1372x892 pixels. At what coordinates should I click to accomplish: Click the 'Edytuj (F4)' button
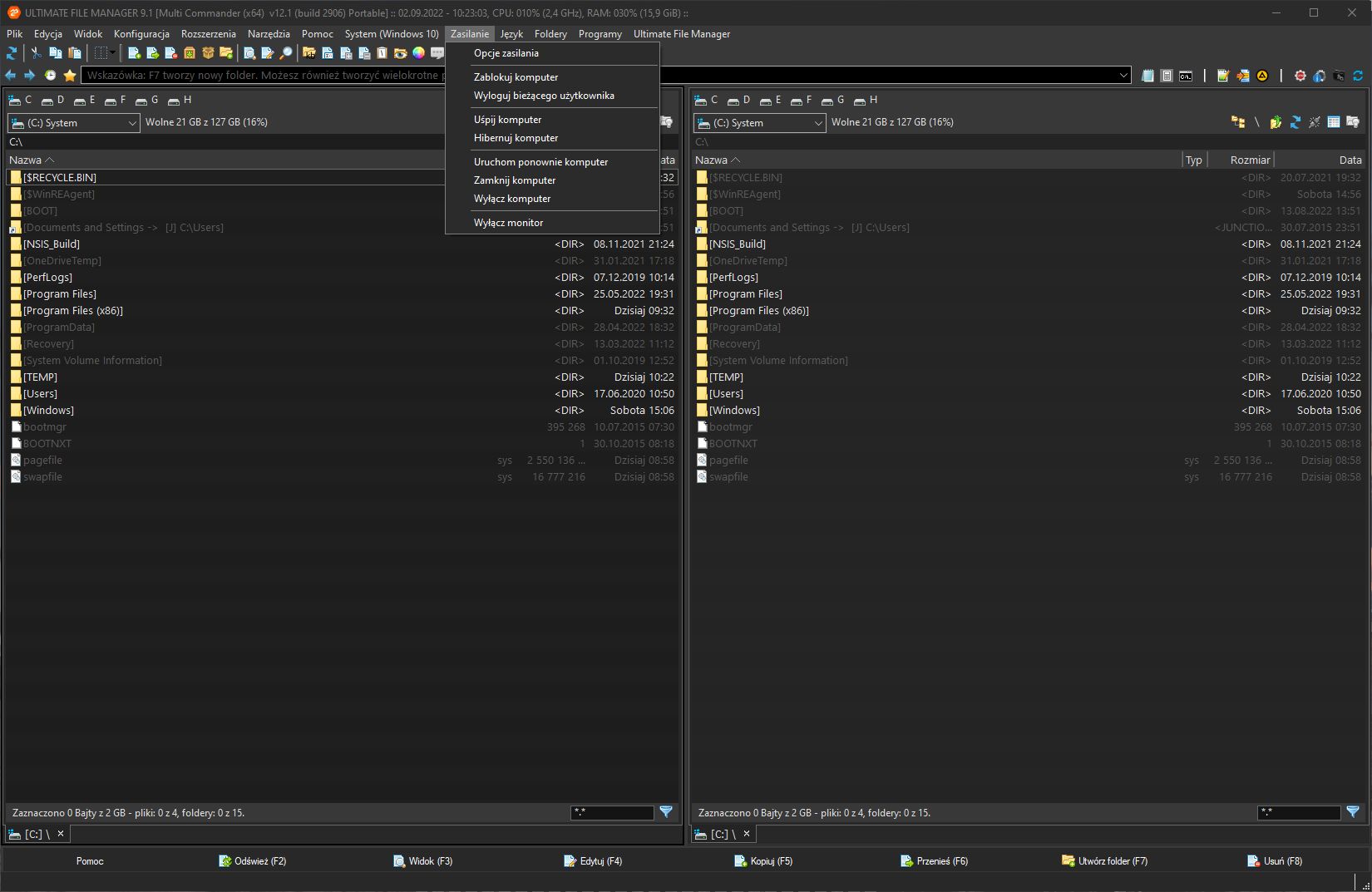point(593,861)
